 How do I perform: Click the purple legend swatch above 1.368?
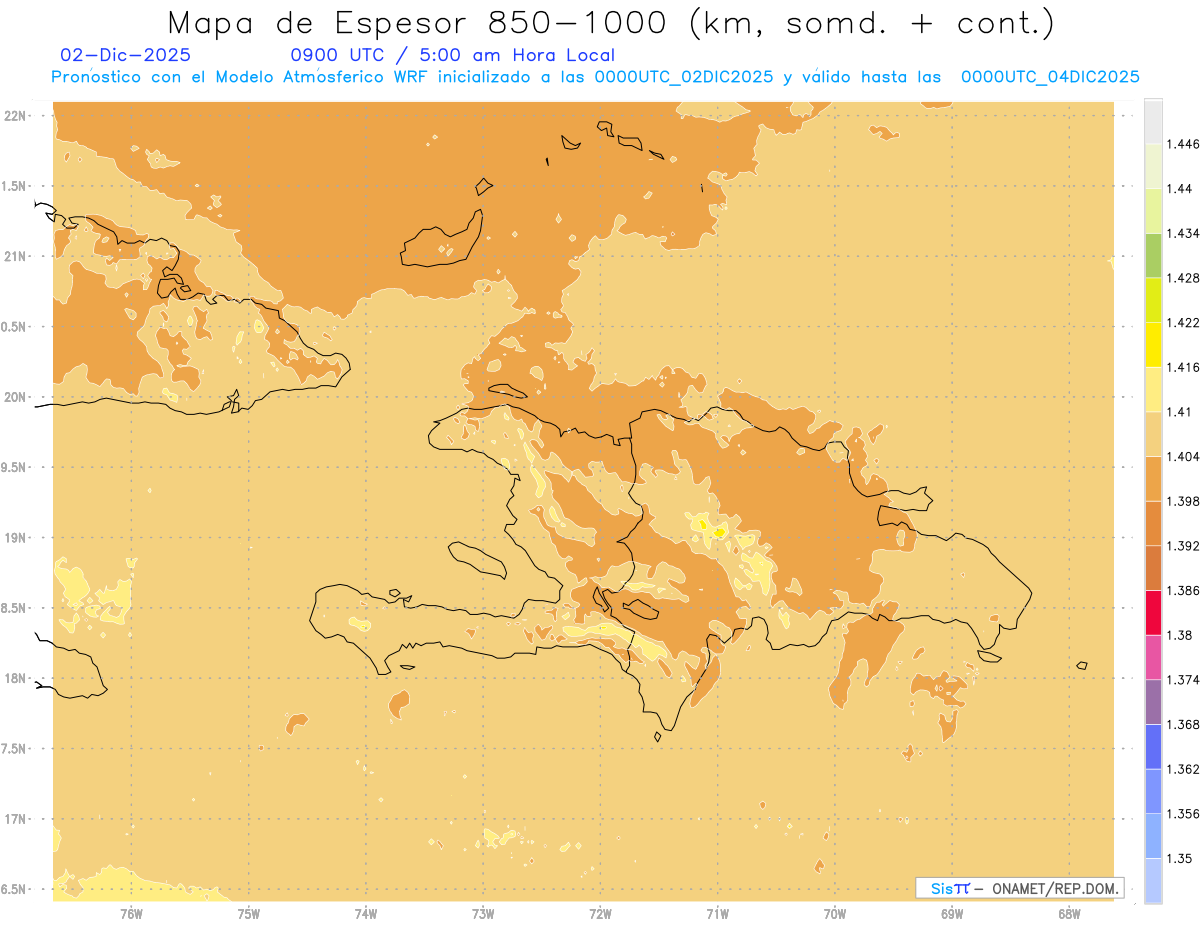tap(1153, 701)
